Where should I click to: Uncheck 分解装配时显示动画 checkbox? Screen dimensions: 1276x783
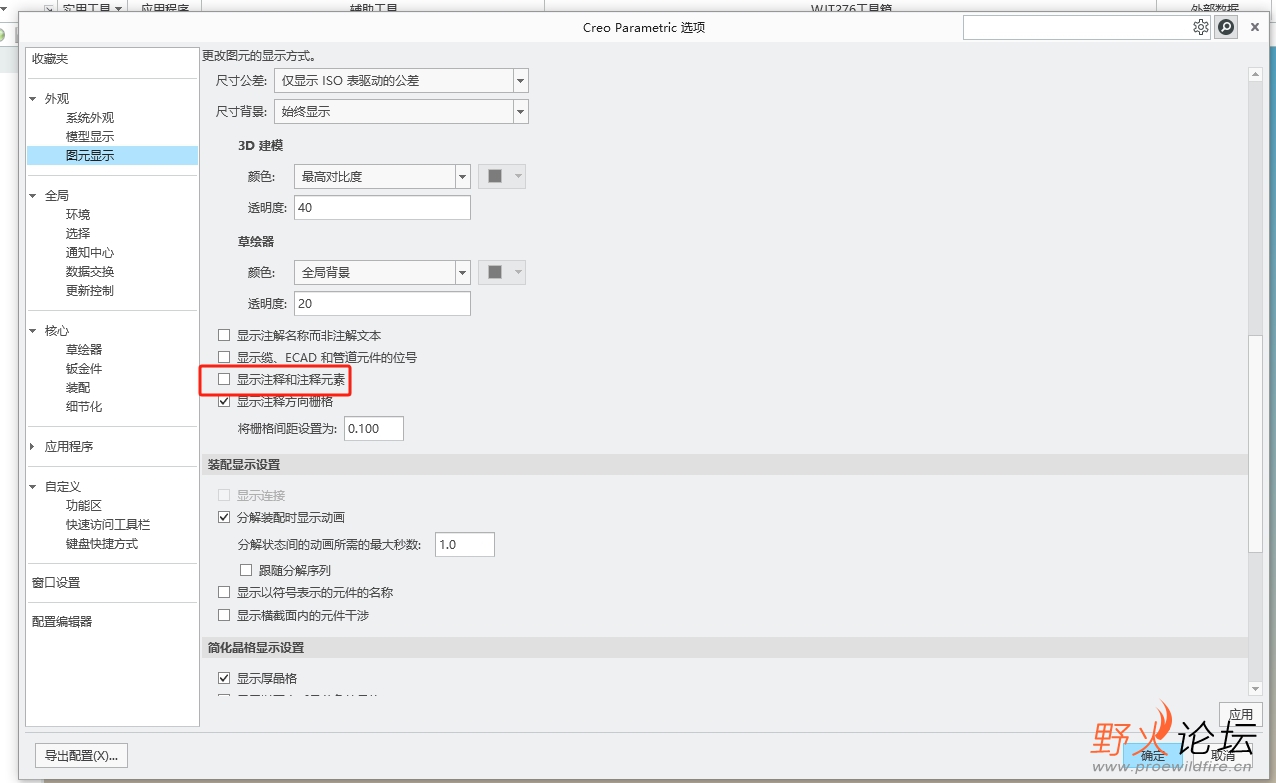224,517
